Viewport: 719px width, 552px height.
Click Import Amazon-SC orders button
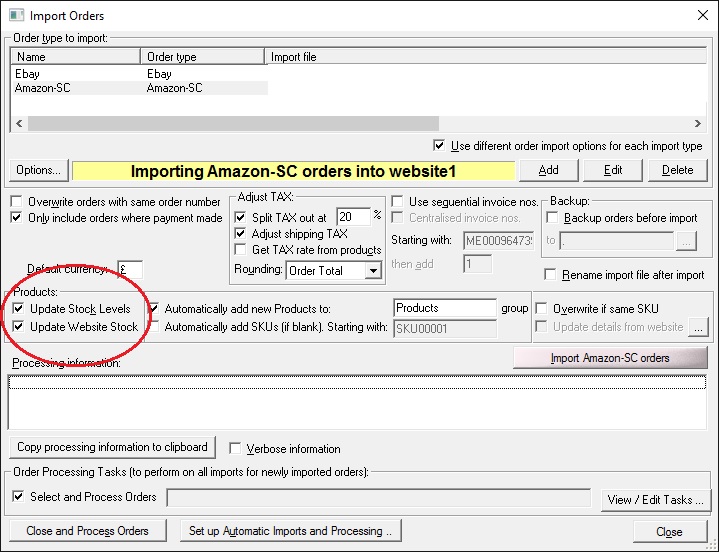point(610,358)
